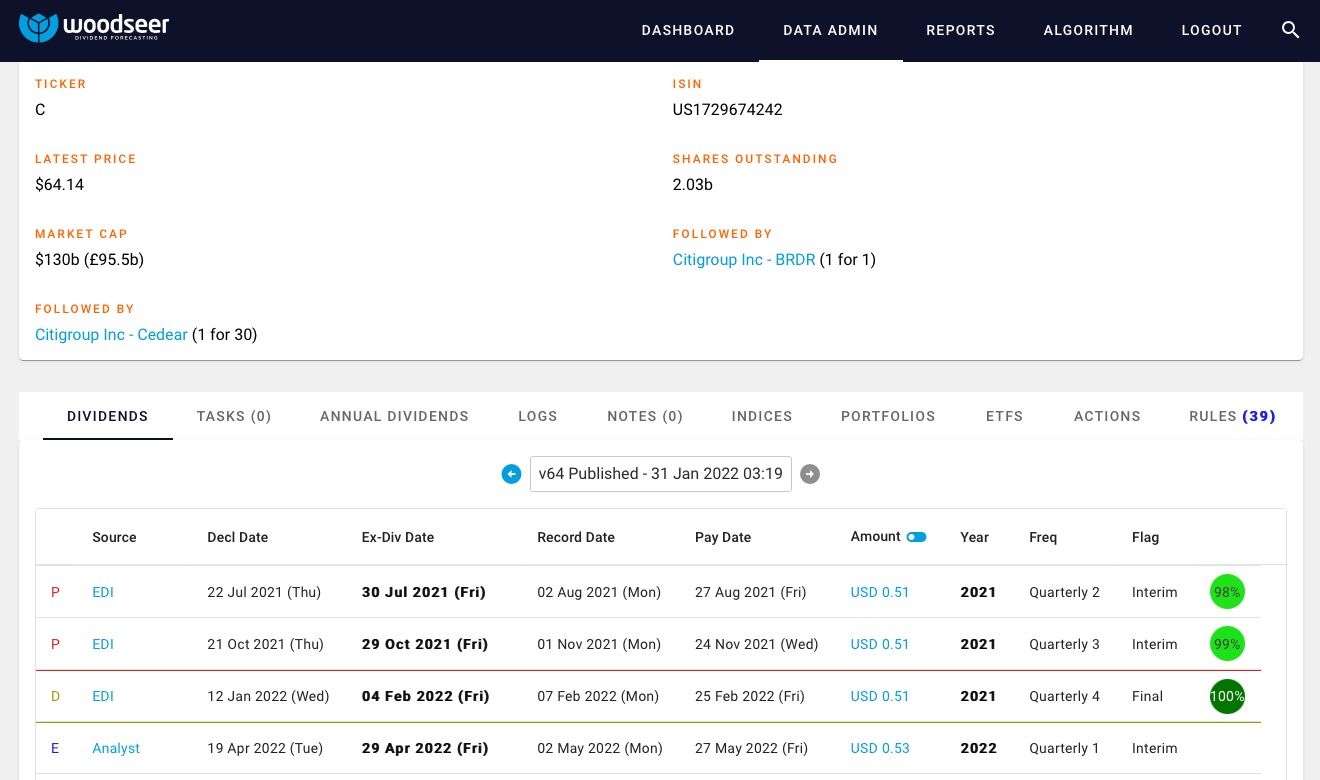Viewport: 1320px width, 780px height.
Task: Switch to the PORTFOLIOS tab
Action: coord(888,416)
